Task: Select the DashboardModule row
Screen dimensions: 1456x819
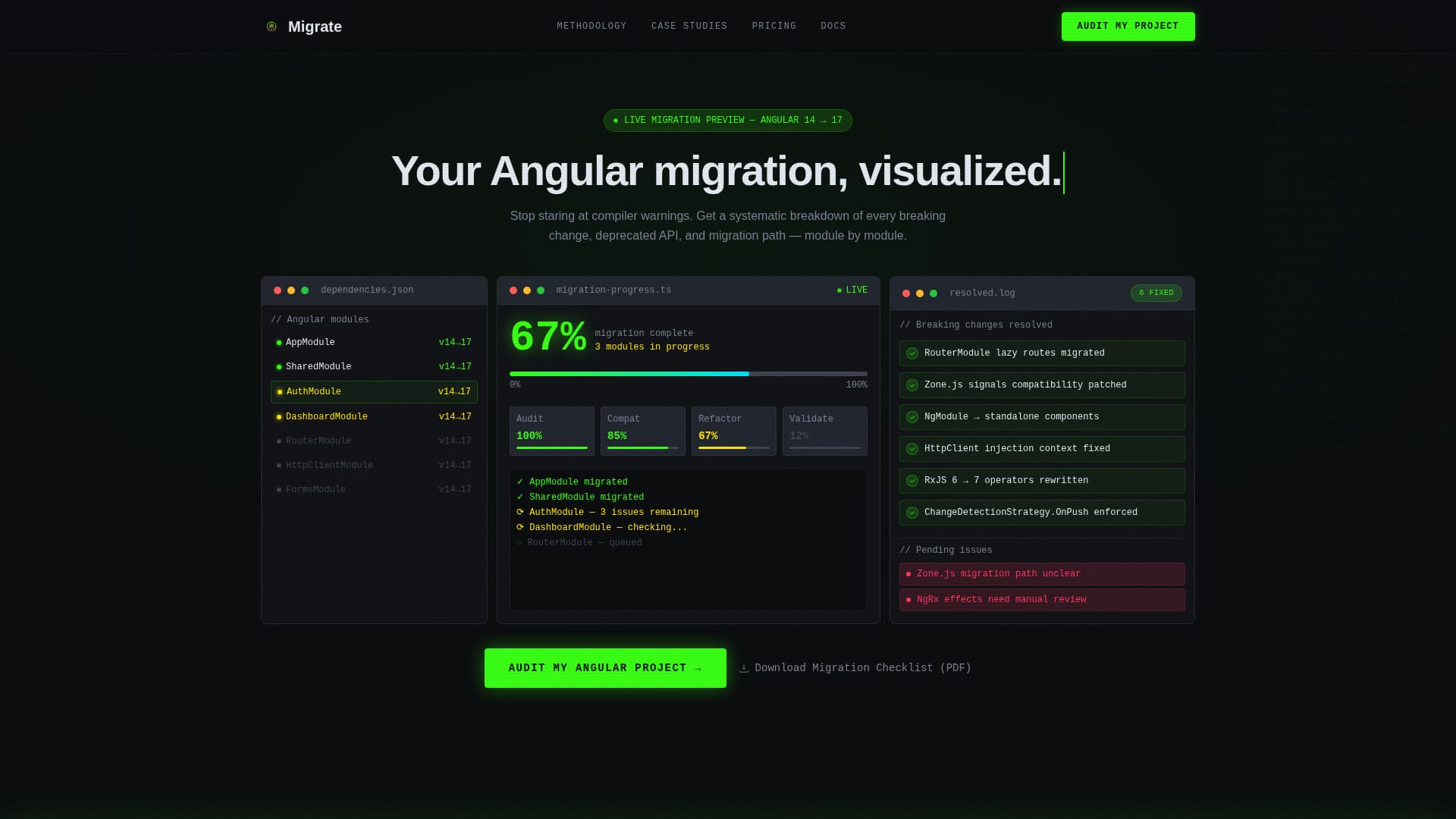Action: [x=374, y=417]
